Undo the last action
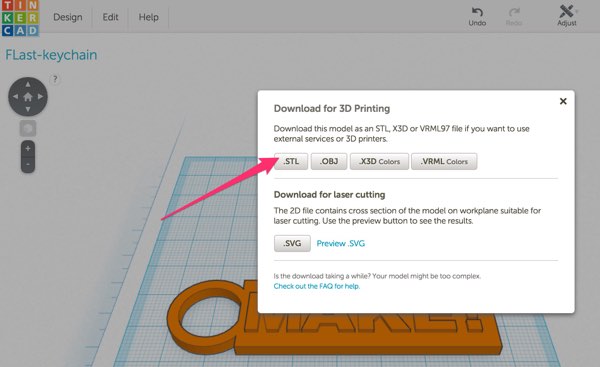The width and height of the screenshot is (600, 367). 477,17
